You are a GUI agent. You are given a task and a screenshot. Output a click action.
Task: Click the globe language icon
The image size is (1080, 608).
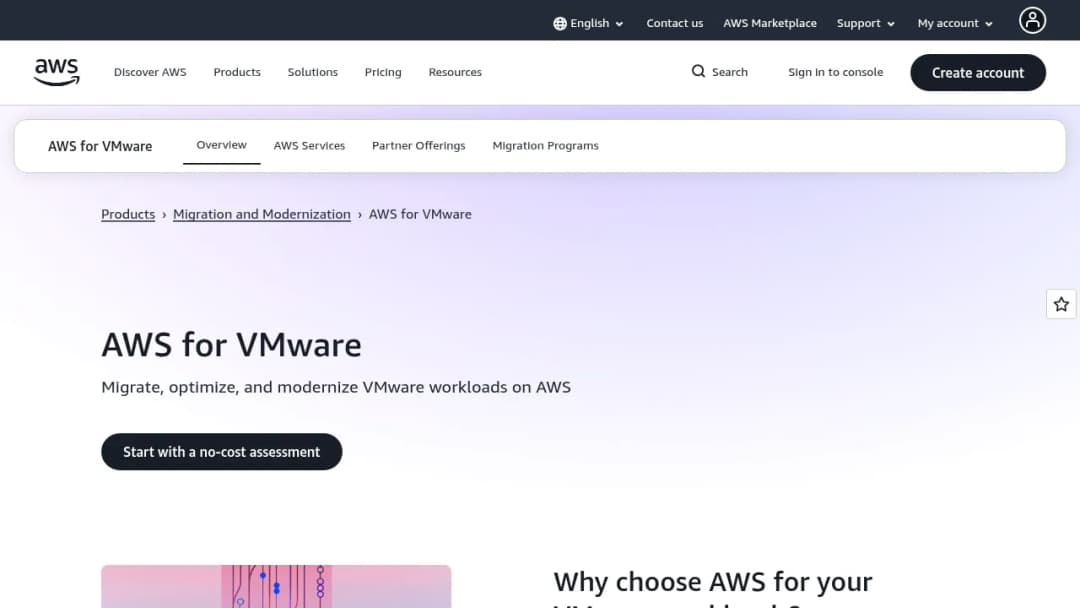[560, 23]
